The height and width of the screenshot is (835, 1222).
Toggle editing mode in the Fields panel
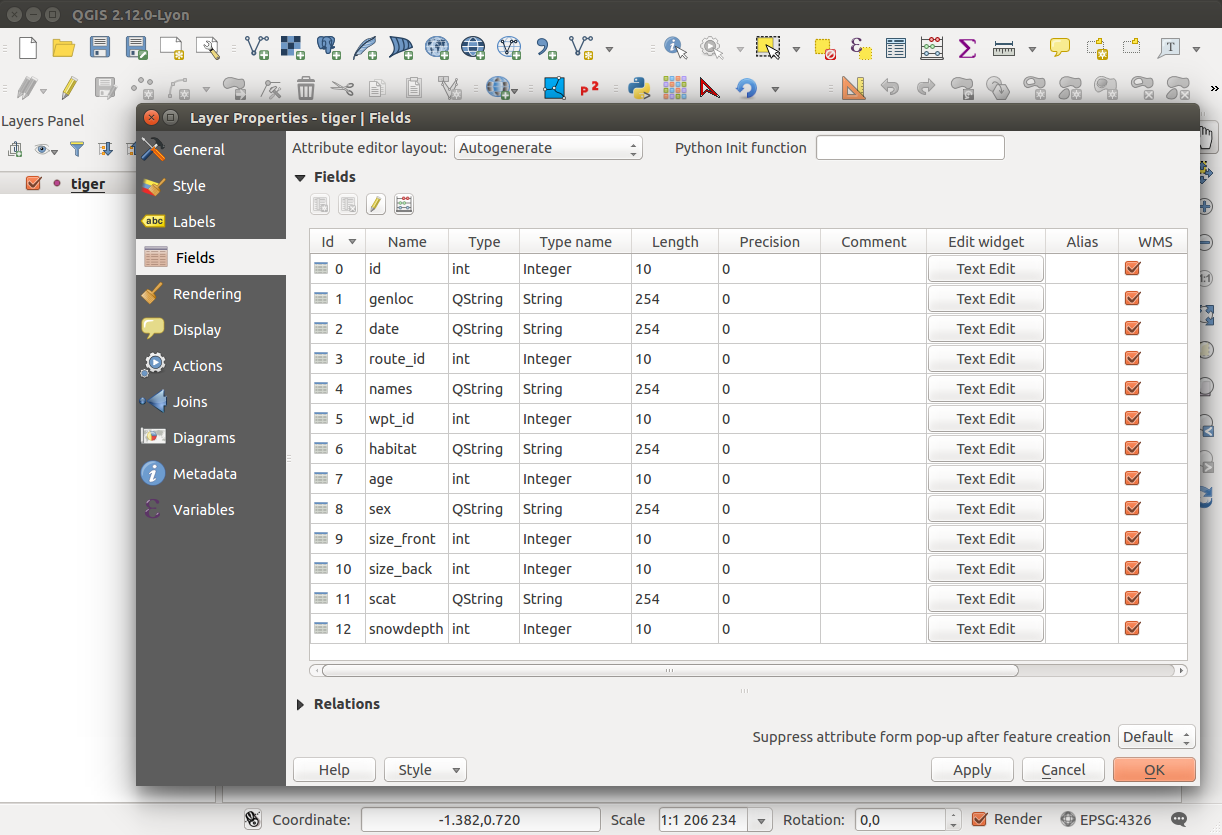(x=375, y=204)
